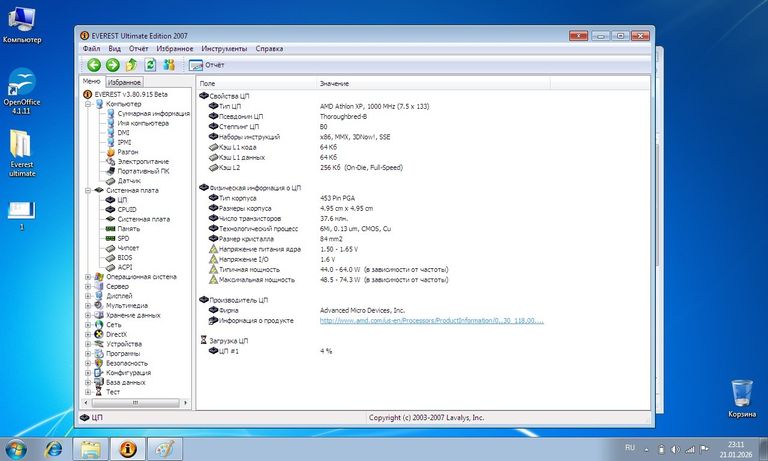Viewport: 768px width, 461px height.
Task: Select Суммарная информация in tree
Action: [153, 114]
